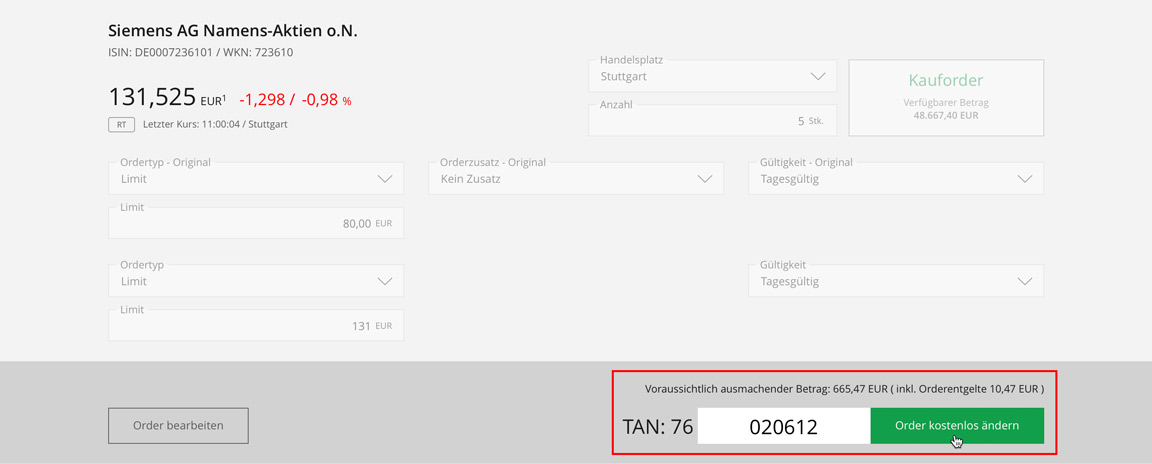
Task: Click Order kostenlos ändern button
Action: 957,427
